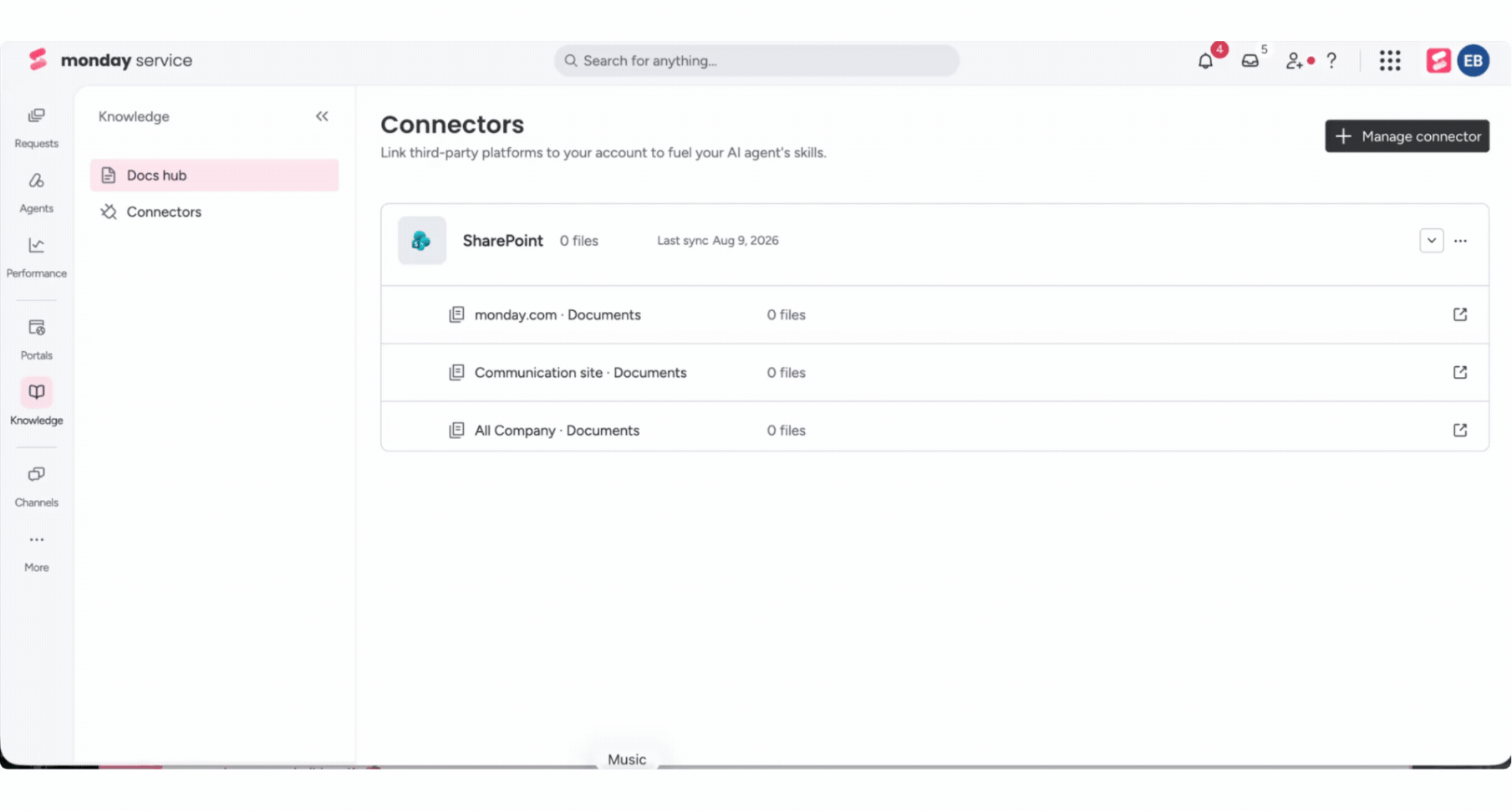1512x811 pixels.
Task: Collapse the Knowledge side panel
Action: click(x=322, y=116)
